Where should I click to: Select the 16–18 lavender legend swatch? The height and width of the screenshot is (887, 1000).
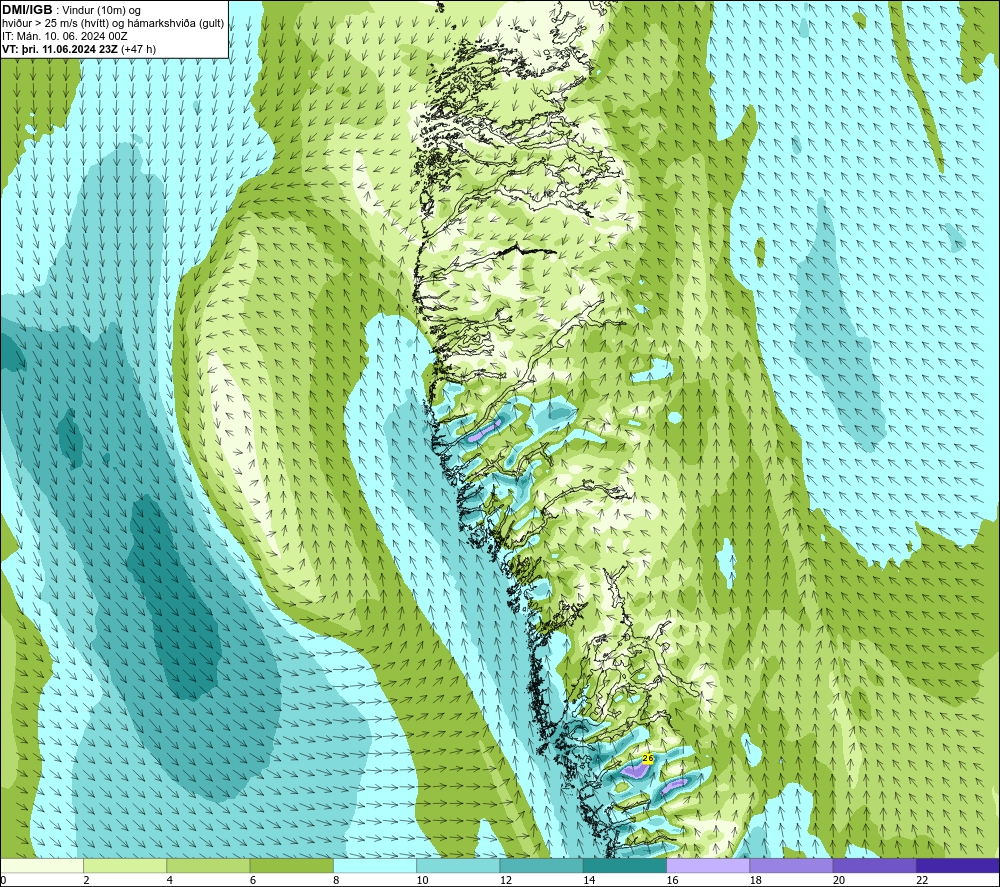[x=708, y=865]
